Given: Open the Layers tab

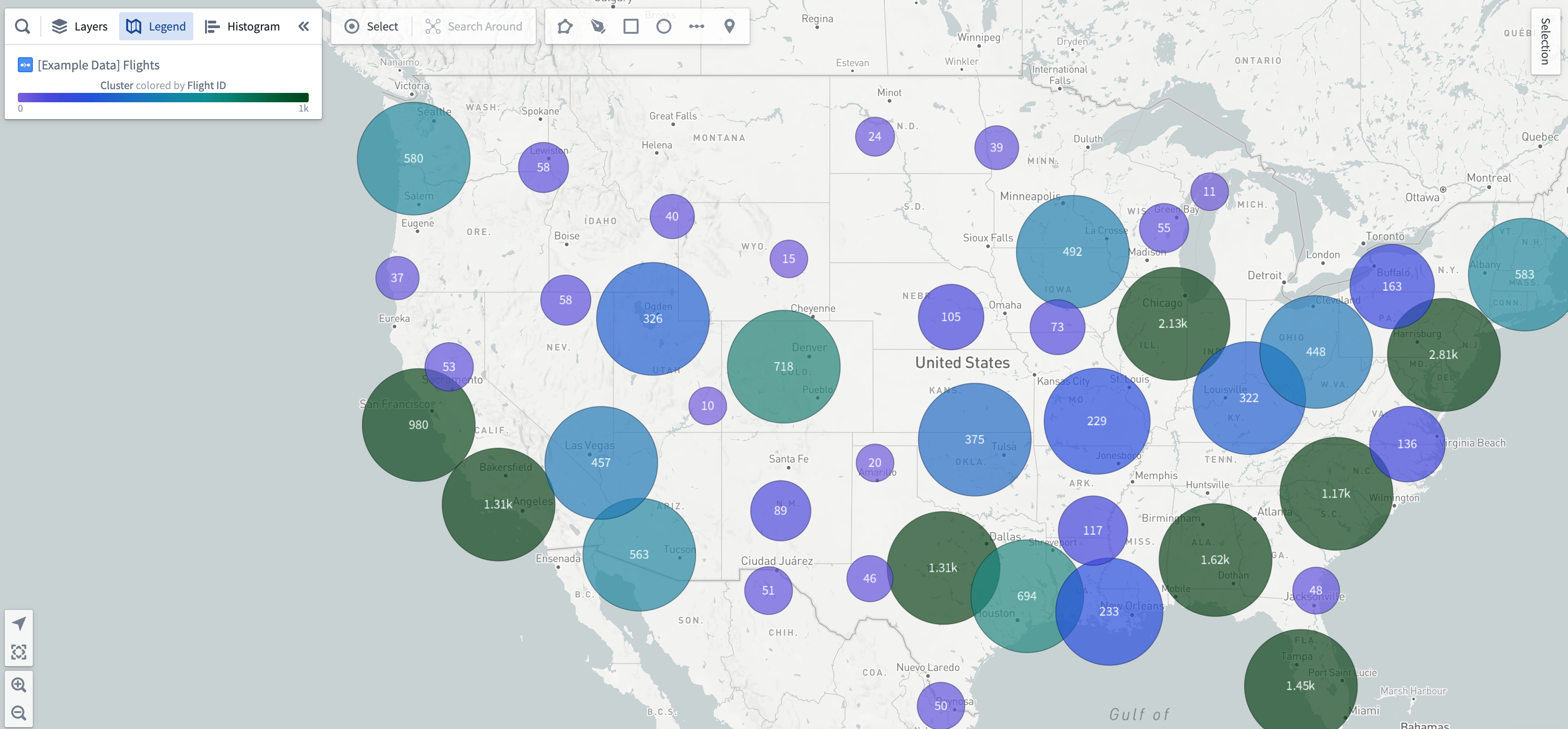Looking at the screenshot, I should 79,26.
